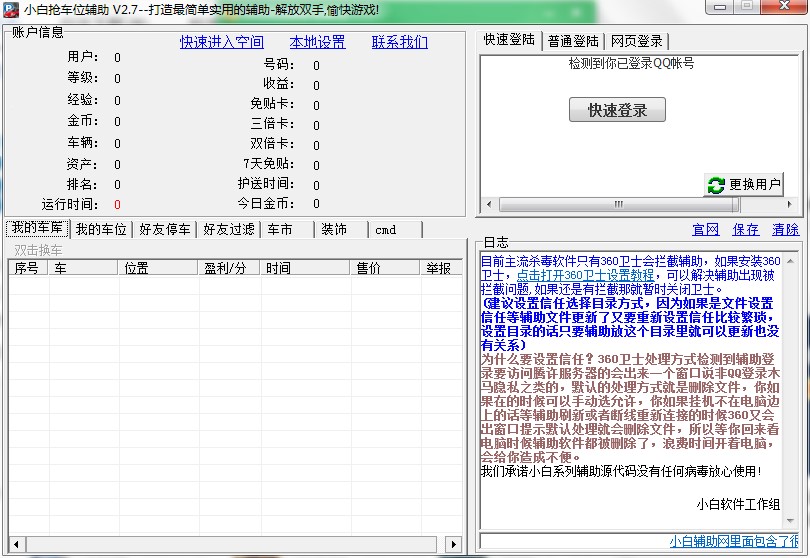Image resolution: width=810 pixels, height=558 pixels.
Task: Select the 我的车位 tab
Action: pos(101,229)
